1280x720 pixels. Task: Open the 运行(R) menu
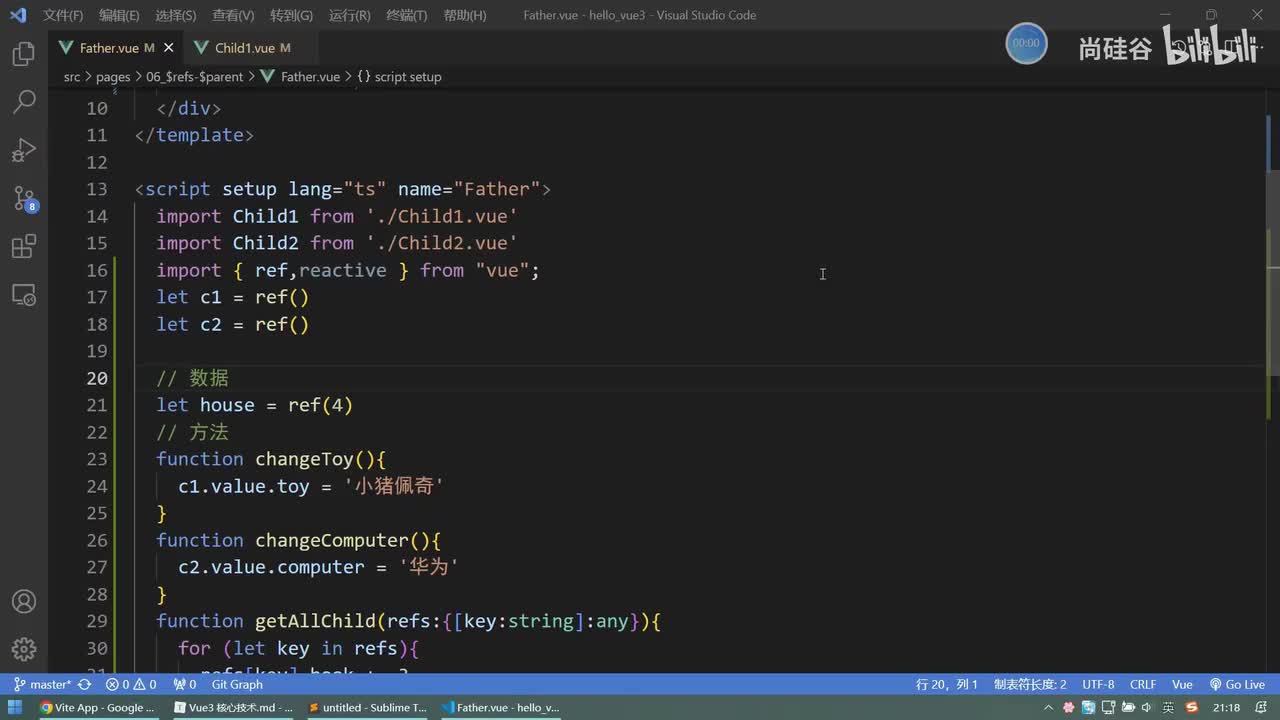[x=349, y=15]
